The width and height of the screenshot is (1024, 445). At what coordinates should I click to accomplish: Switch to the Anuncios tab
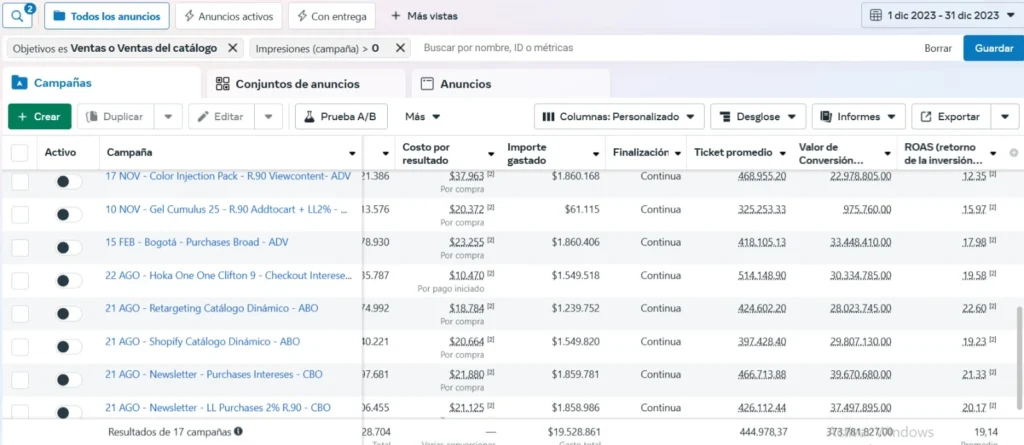[x=465, y=84]
